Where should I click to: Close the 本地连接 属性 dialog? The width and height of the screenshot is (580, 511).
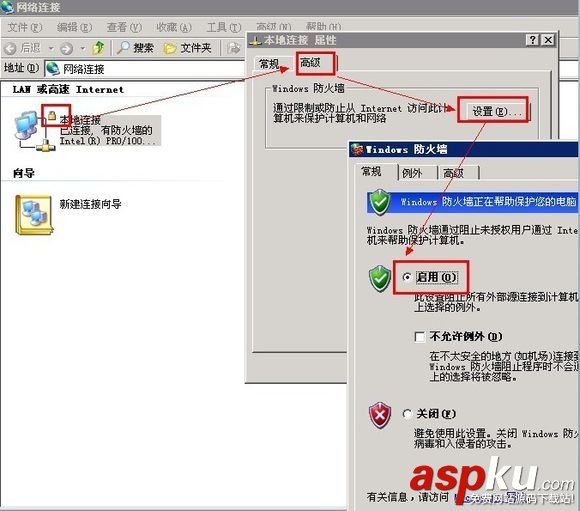pos(548,40)
